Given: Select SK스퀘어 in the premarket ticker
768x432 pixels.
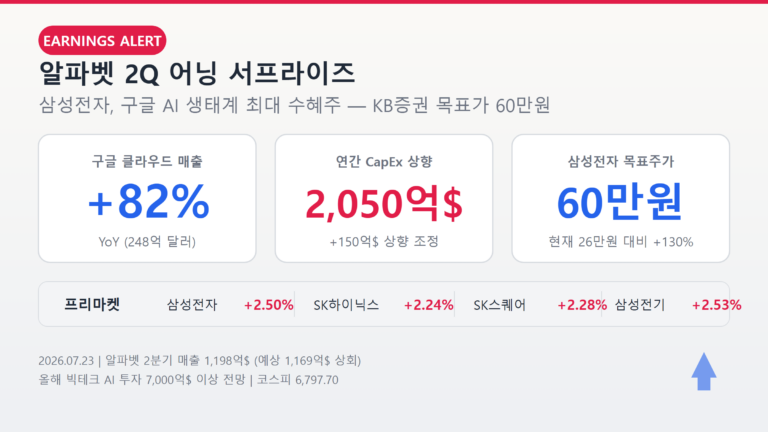Looking at the screenshot, I should (x=499, y=305).
